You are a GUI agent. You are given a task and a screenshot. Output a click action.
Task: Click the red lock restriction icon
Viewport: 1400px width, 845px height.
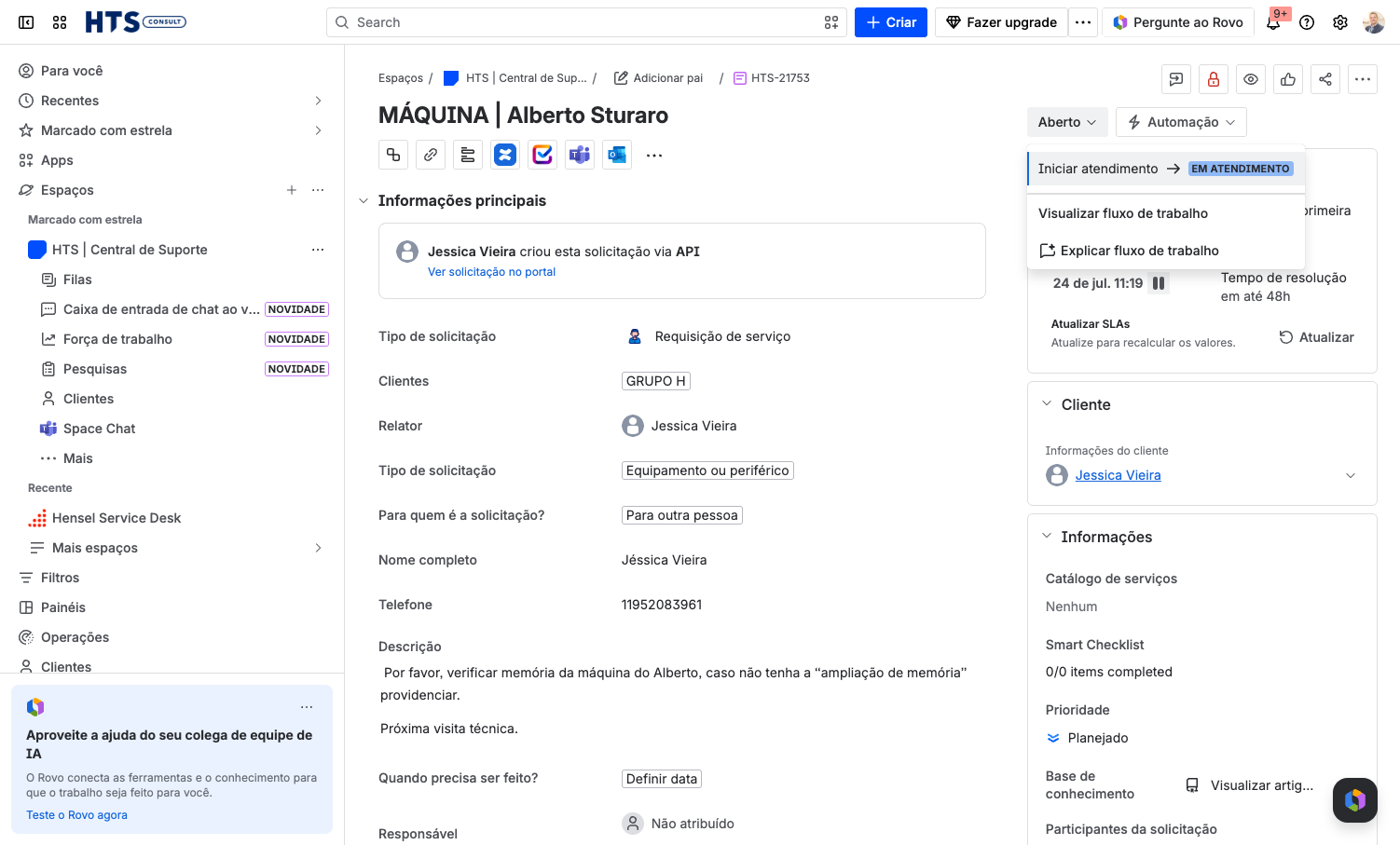pyautogui.click(x=1214, y=79)
